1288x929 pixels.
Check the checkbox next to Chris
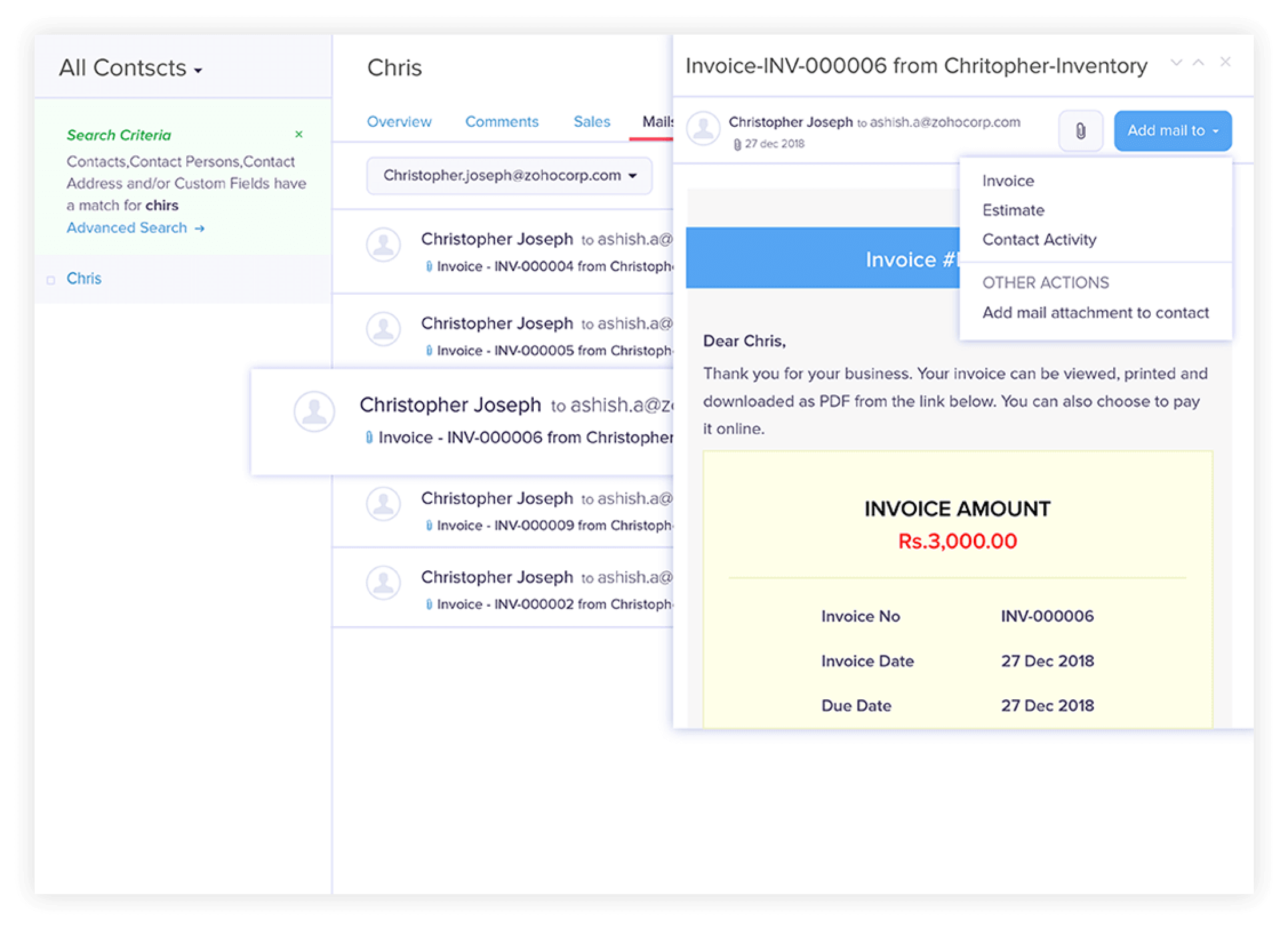(x=50, y=279)
